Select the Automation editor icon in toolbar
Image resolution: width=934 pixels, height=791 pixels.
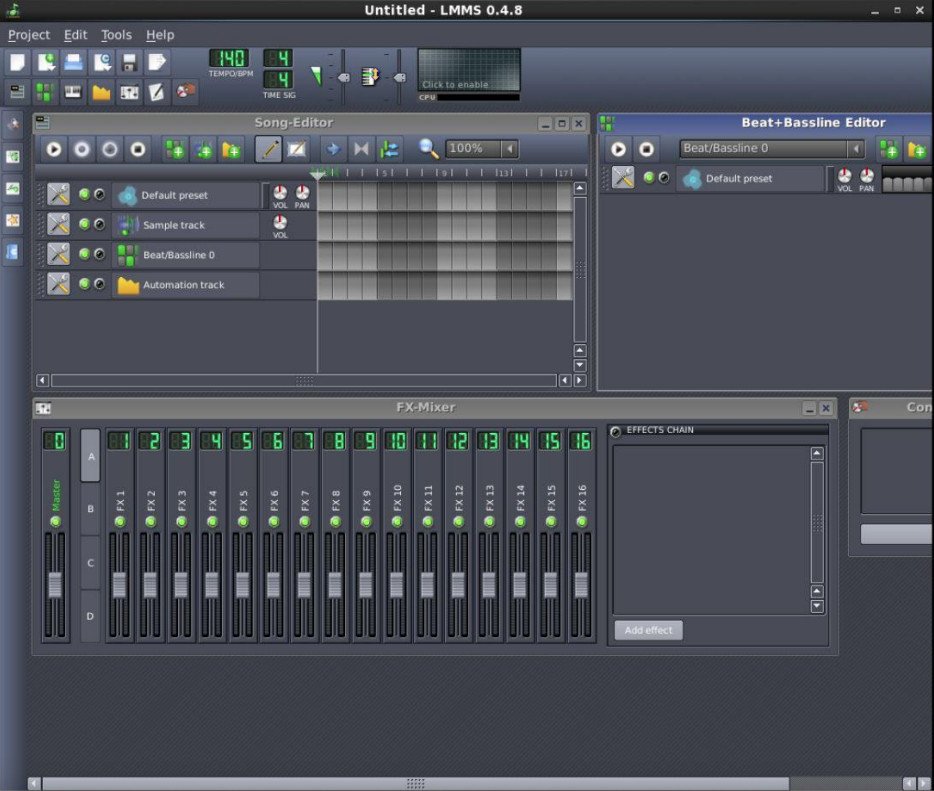click(100, 92)
